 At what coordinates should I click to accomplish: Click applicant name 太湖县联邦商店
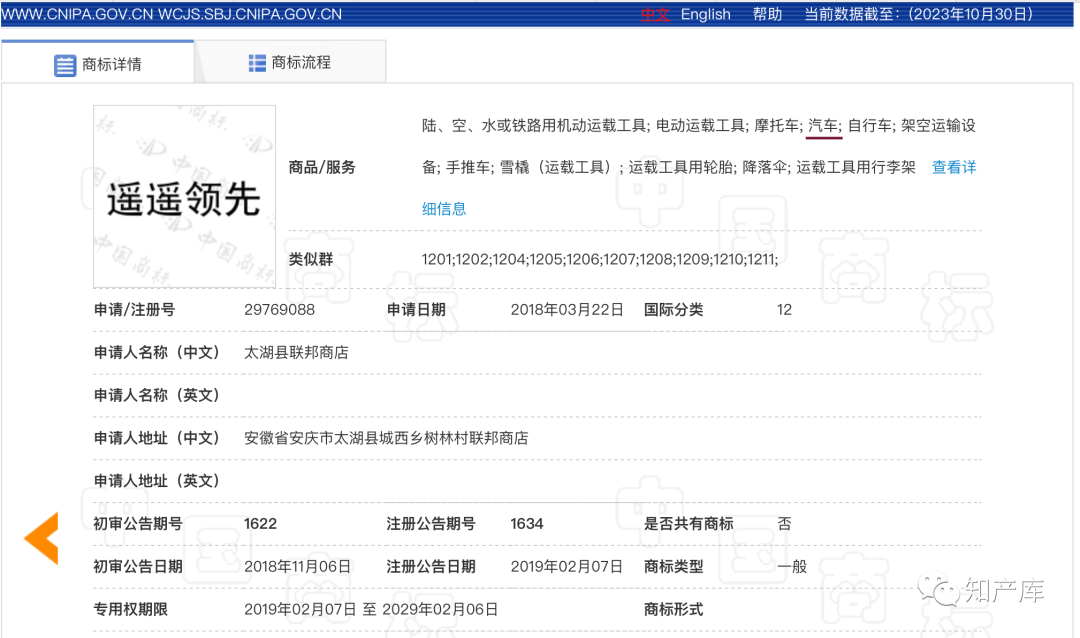(x=296, y=353)
